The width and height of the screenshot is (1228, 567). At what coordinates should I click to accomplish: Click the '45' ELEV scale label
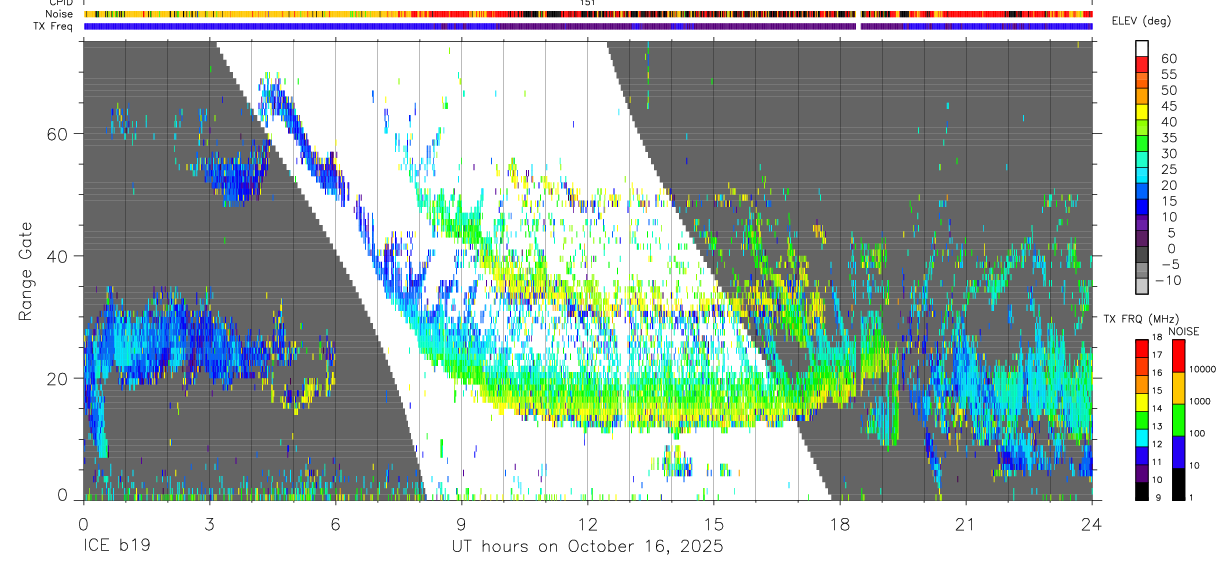coord(1168,105)
